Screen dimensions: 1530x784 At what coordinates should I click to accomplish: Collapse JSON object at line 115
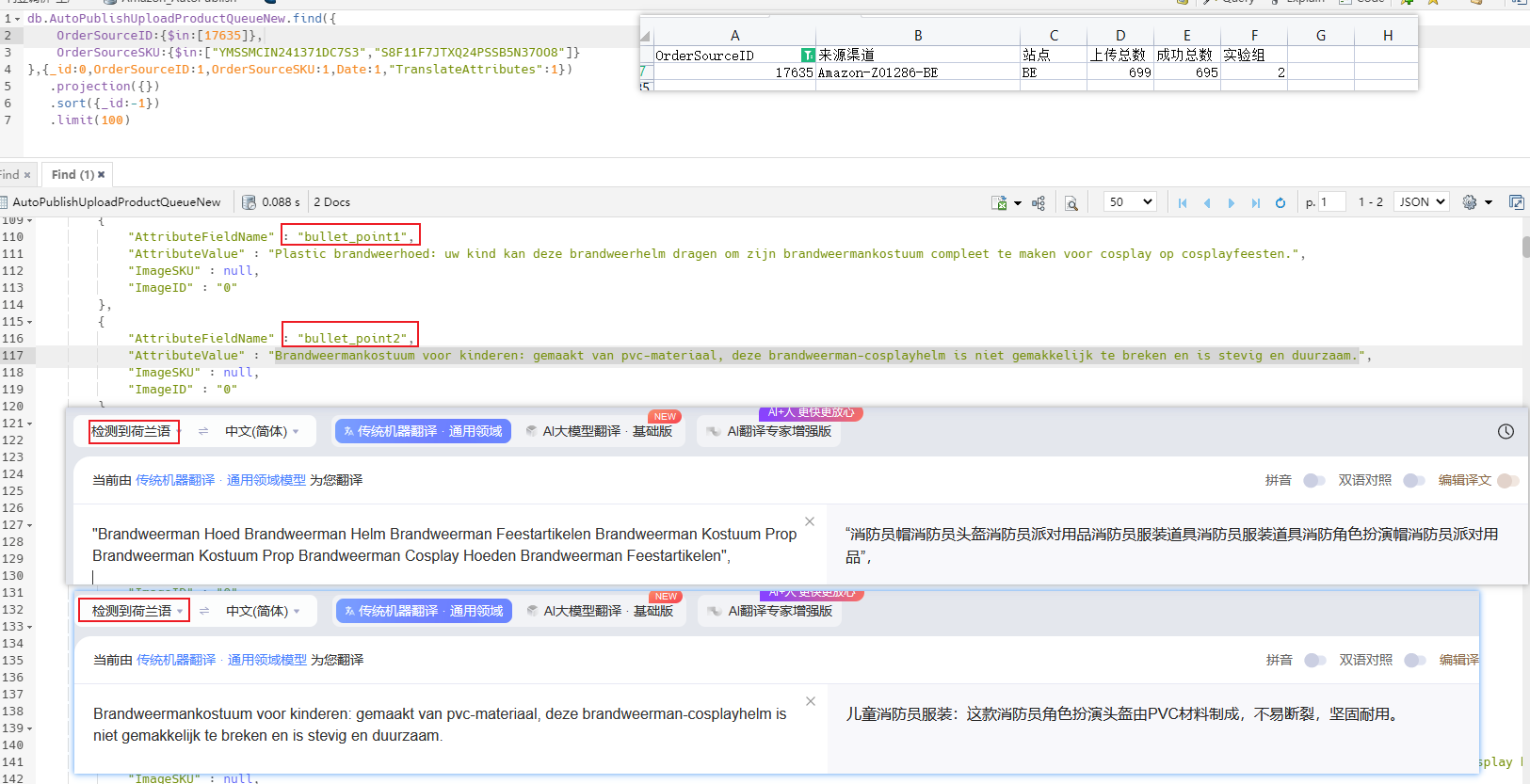pos(30,322)
